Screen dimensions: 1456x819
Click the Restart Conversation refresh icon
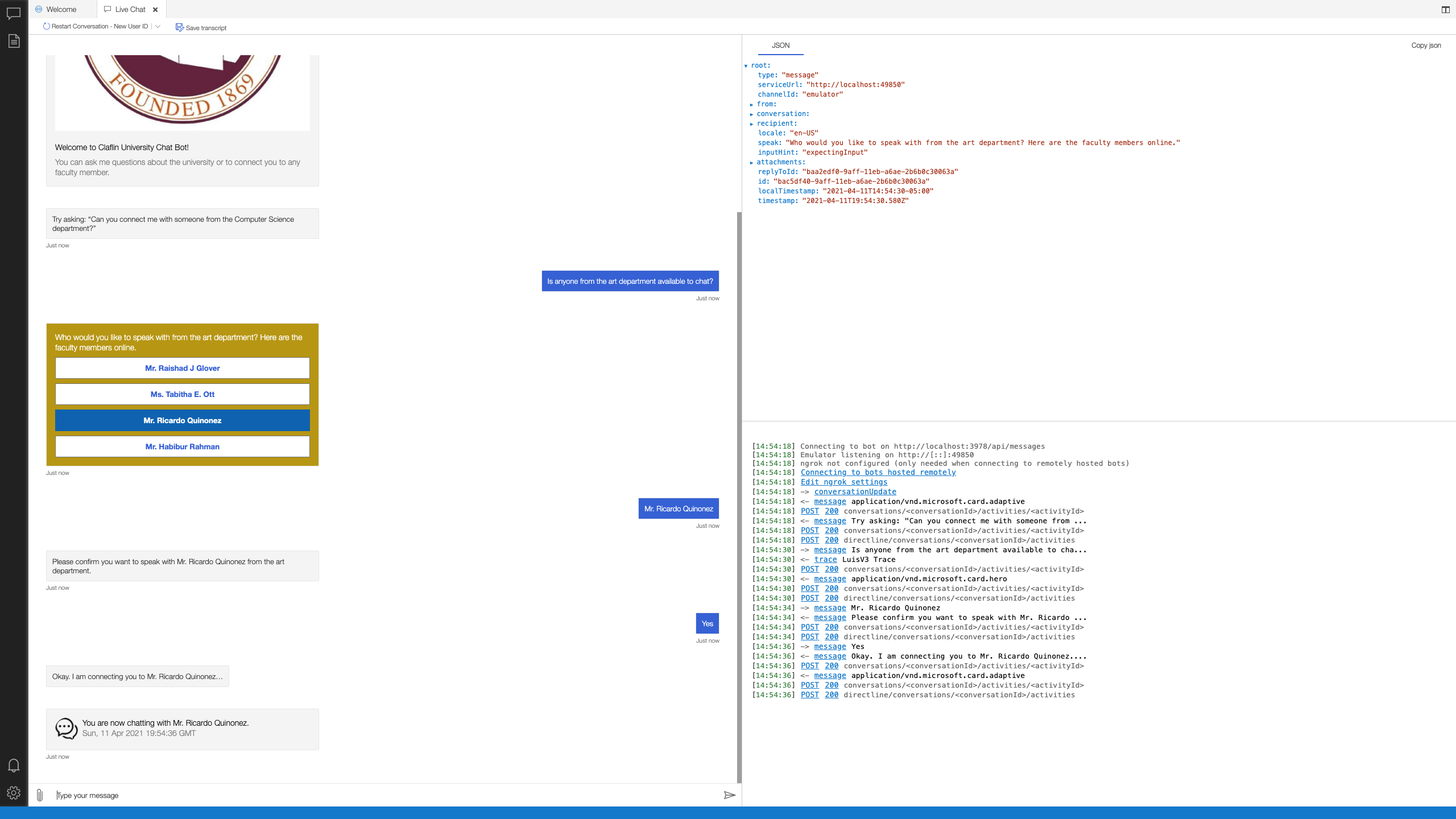point(46,26)
